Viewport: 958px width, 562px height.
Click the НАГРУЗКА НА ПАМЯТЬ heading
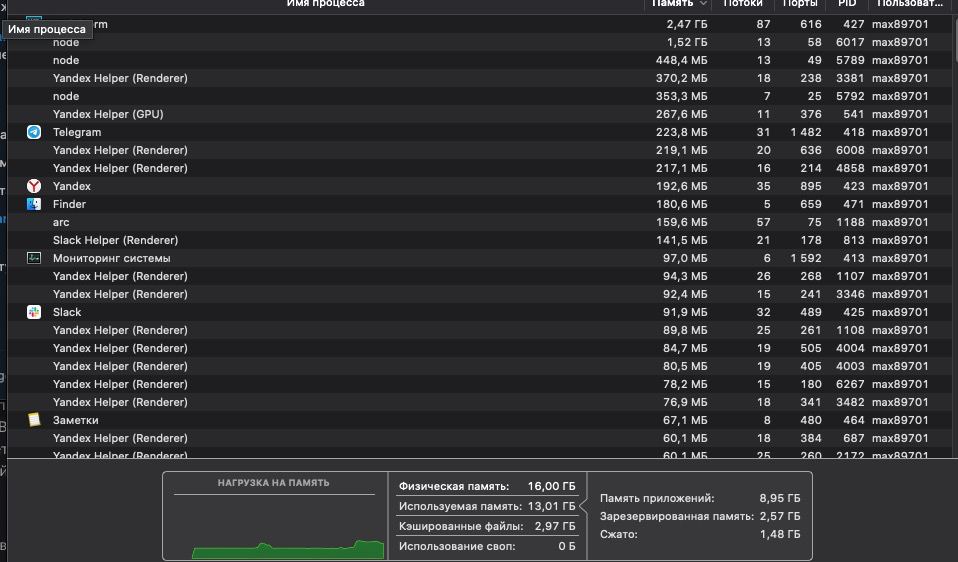click(x=273, y=483)
